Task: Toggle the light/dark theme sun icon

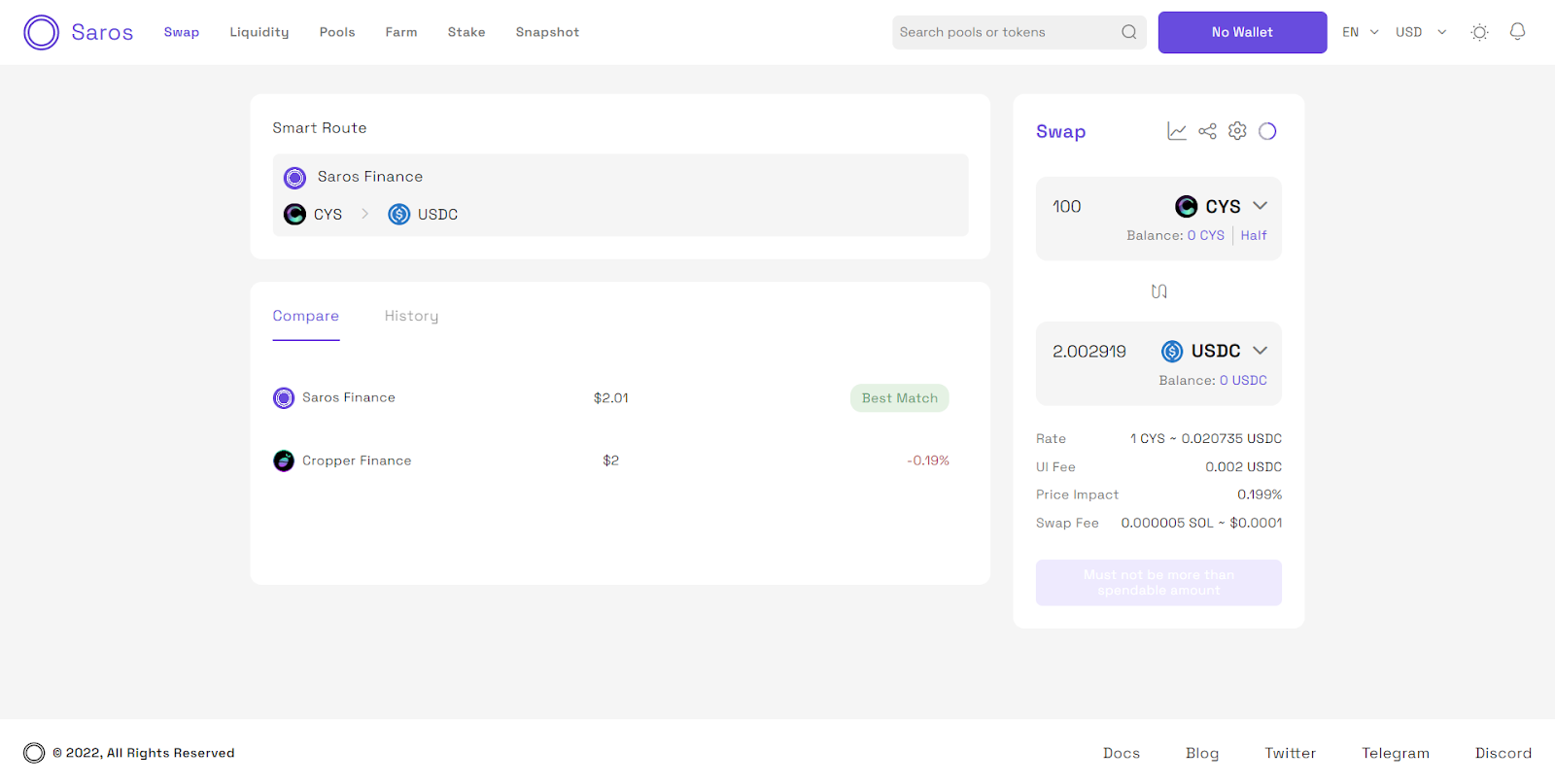Action: 1480,32
